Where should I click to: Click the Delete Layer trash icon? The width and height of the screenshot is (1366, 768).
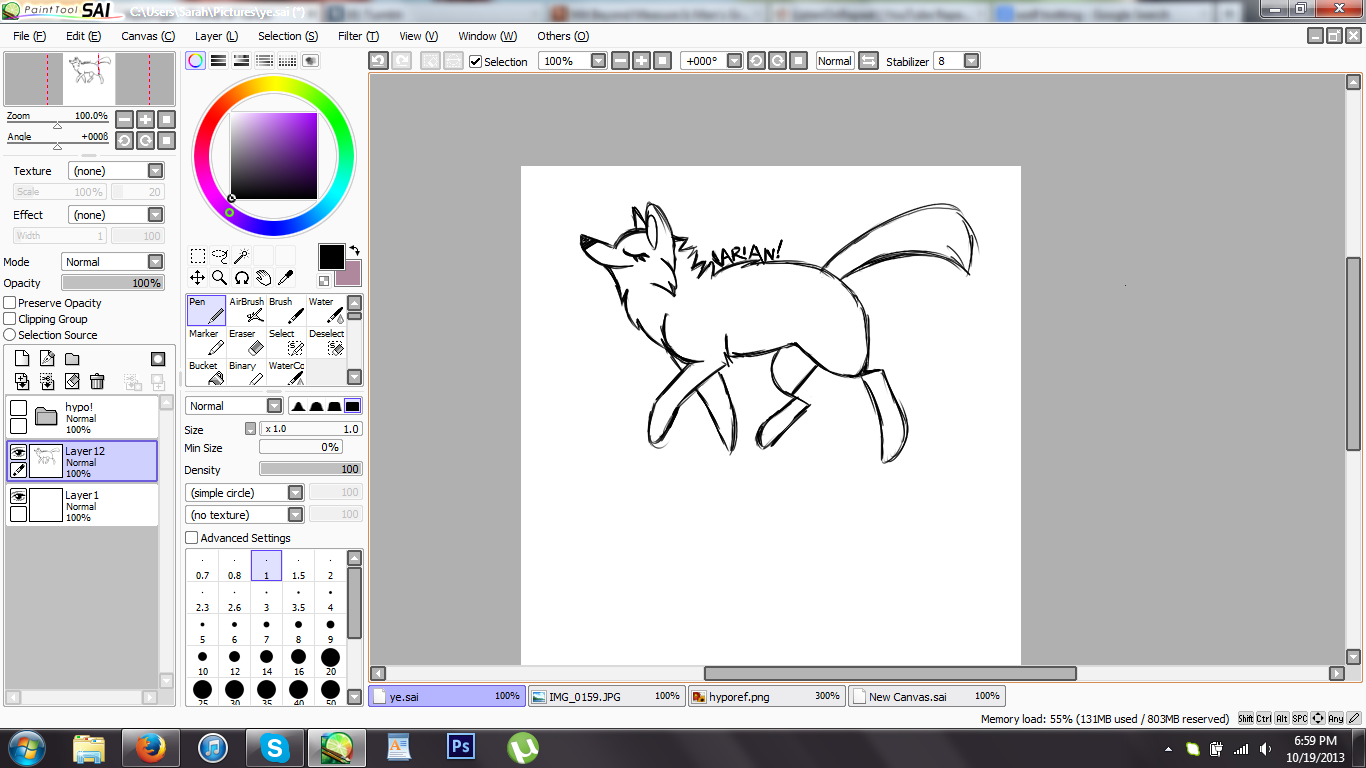coord(97,381)
